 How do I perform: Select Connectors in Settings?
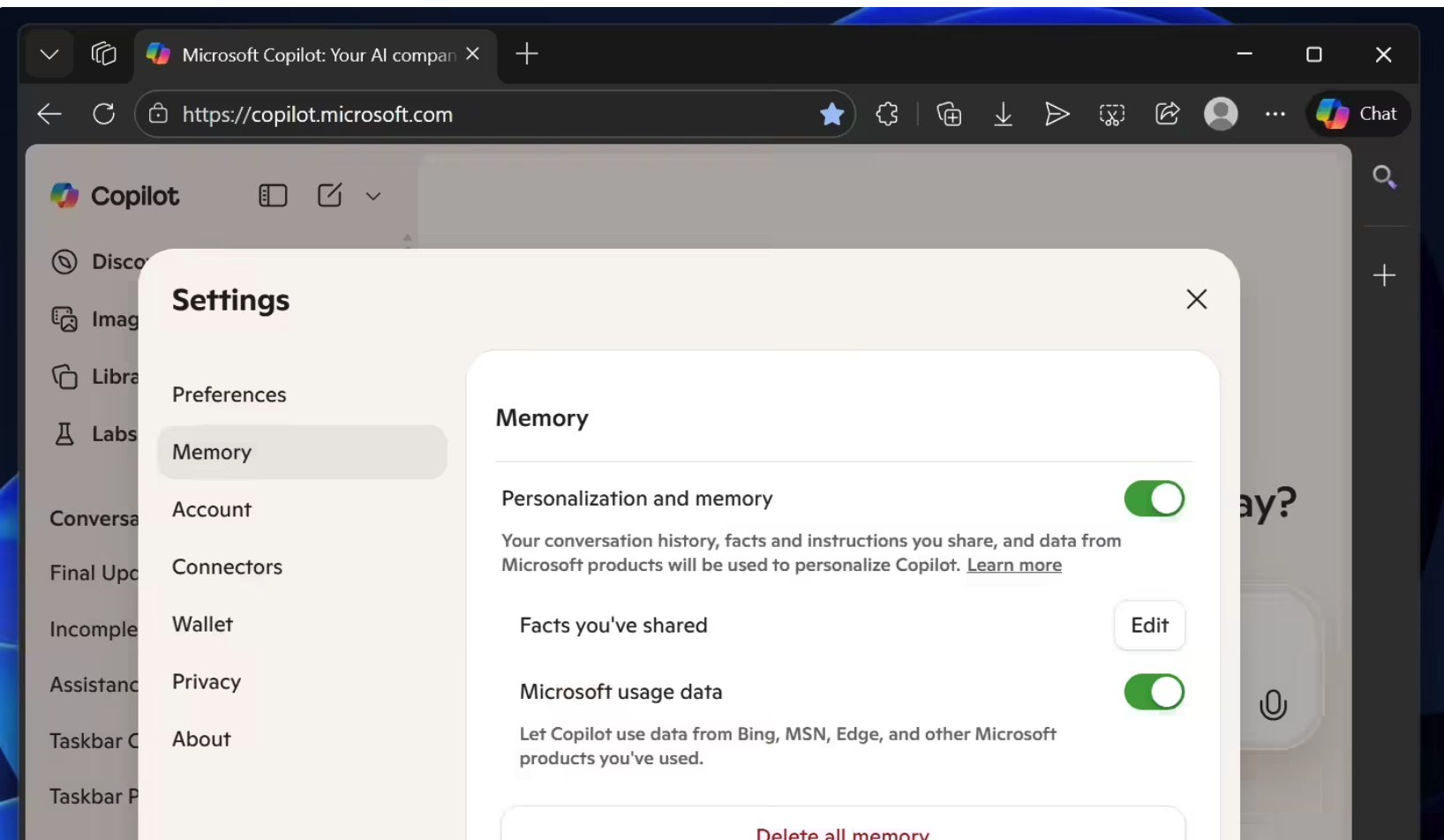pos(302,566)
